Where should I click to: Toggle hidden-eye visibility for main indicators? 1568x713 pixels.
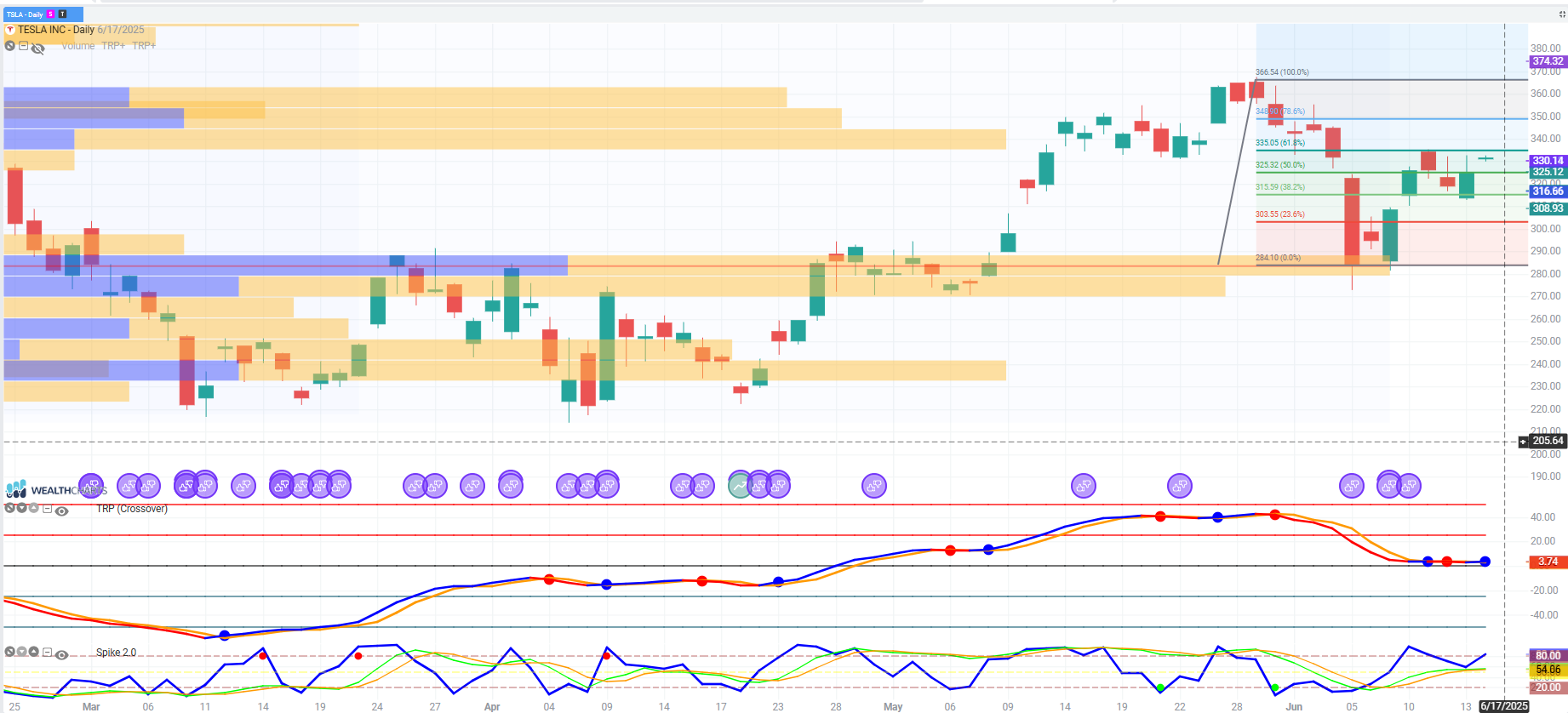[x=37, y=48]
